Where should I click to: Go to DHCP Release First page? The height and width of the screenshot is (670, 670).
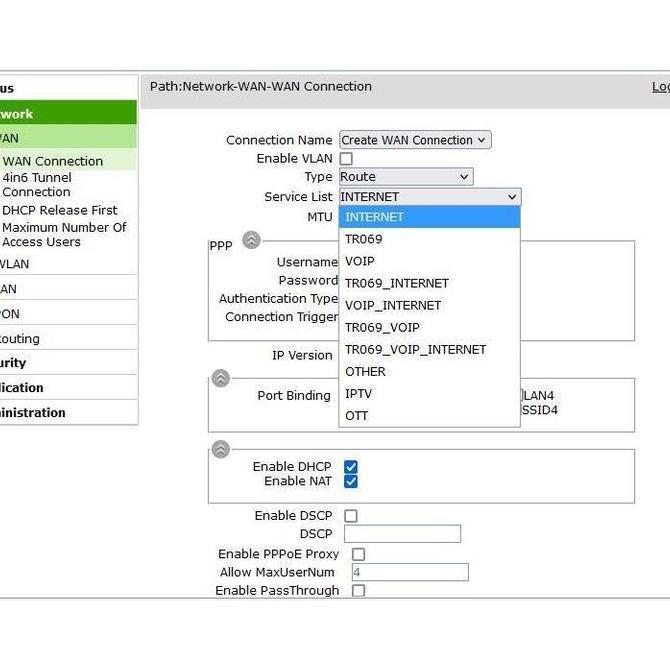coord(60,210)
